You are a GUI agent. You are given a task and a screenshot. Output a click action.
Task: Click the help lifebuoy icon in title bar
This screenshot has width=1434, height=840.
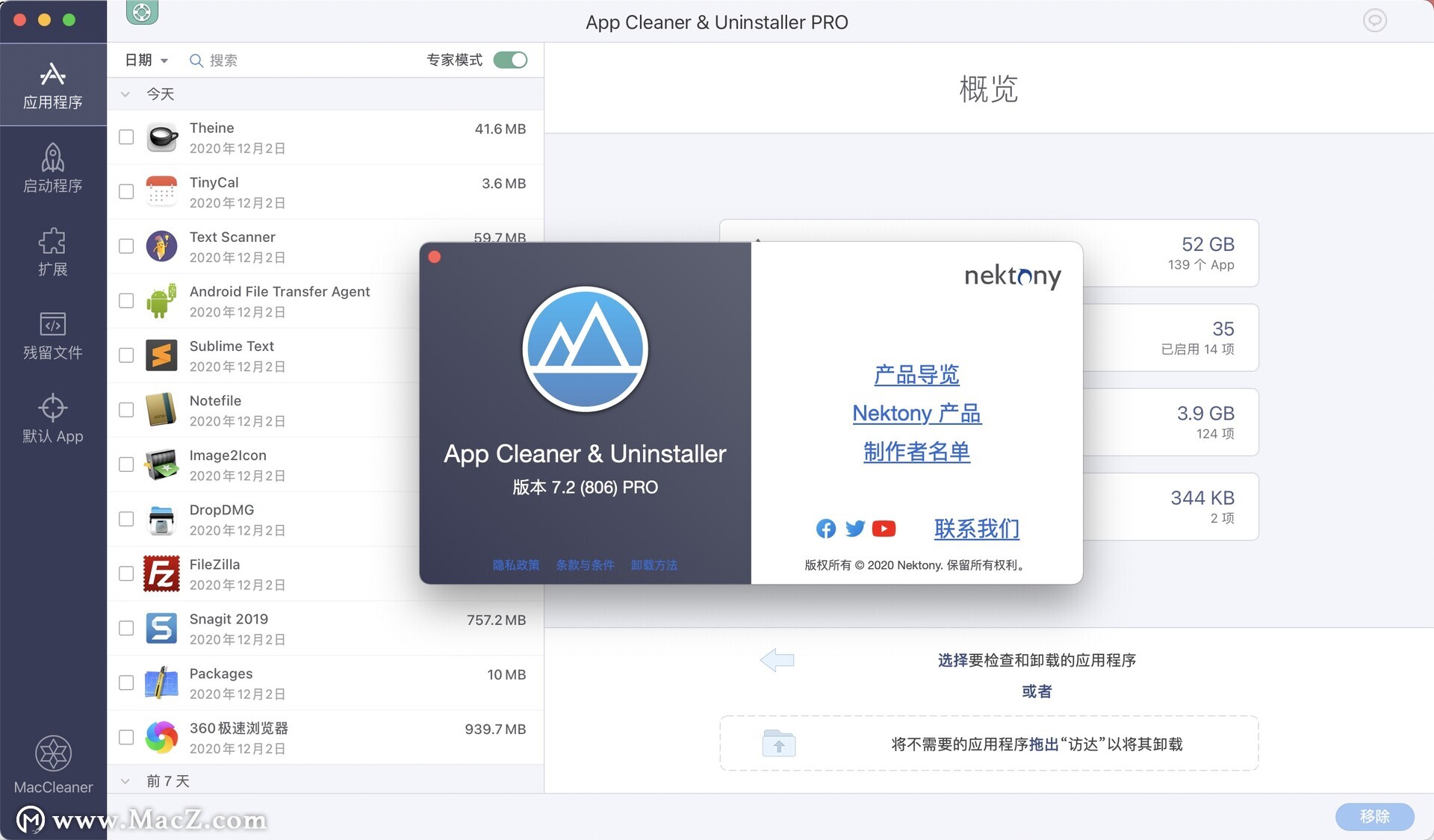click(x=142, y=11)
